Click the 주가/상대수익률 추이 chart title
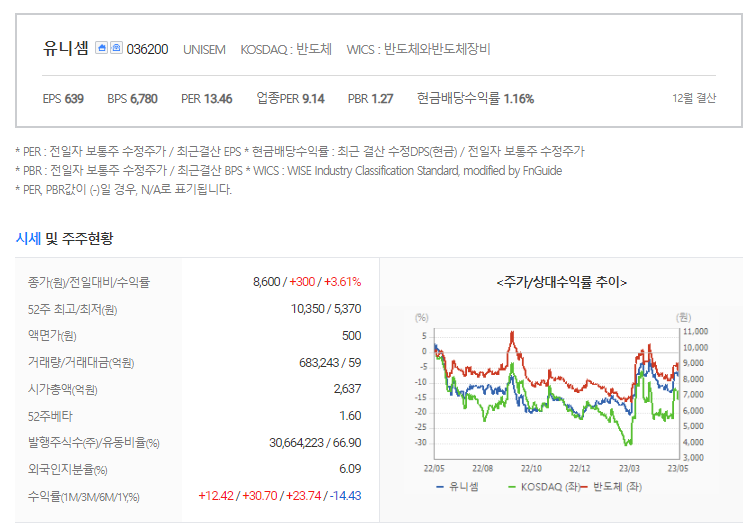This screenshot has width=754, height=527. [x=562, y=282]
